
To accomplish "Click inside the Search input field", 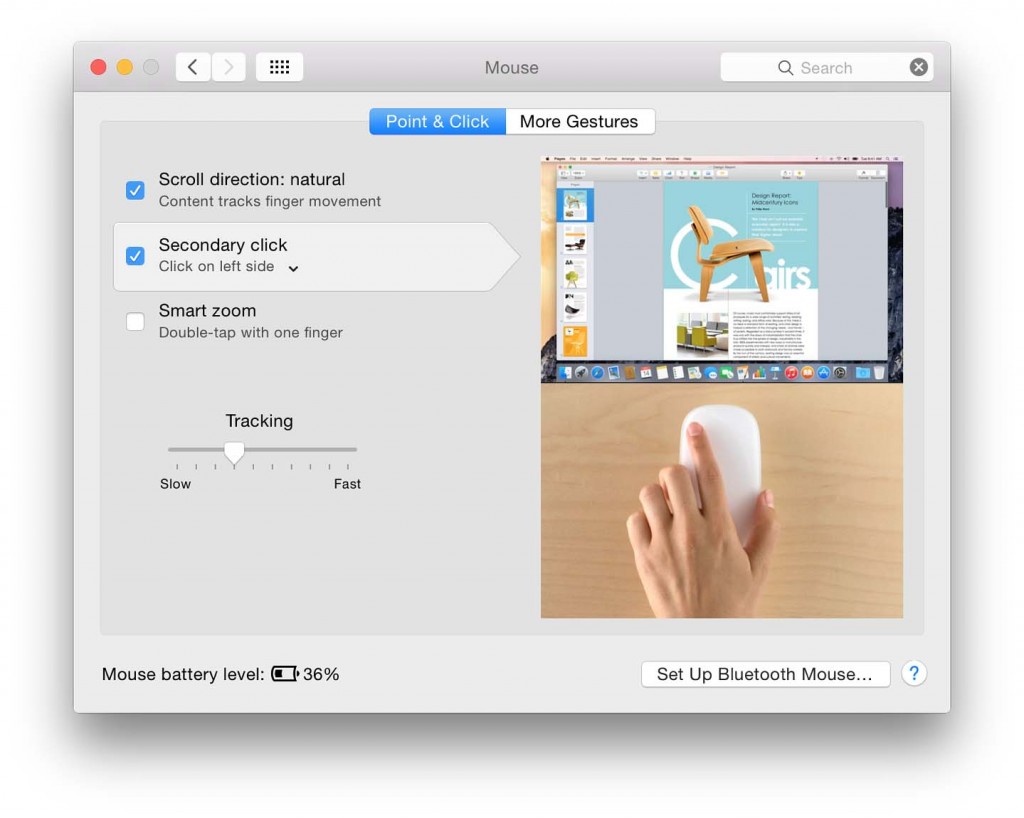I will coord(840,67).
